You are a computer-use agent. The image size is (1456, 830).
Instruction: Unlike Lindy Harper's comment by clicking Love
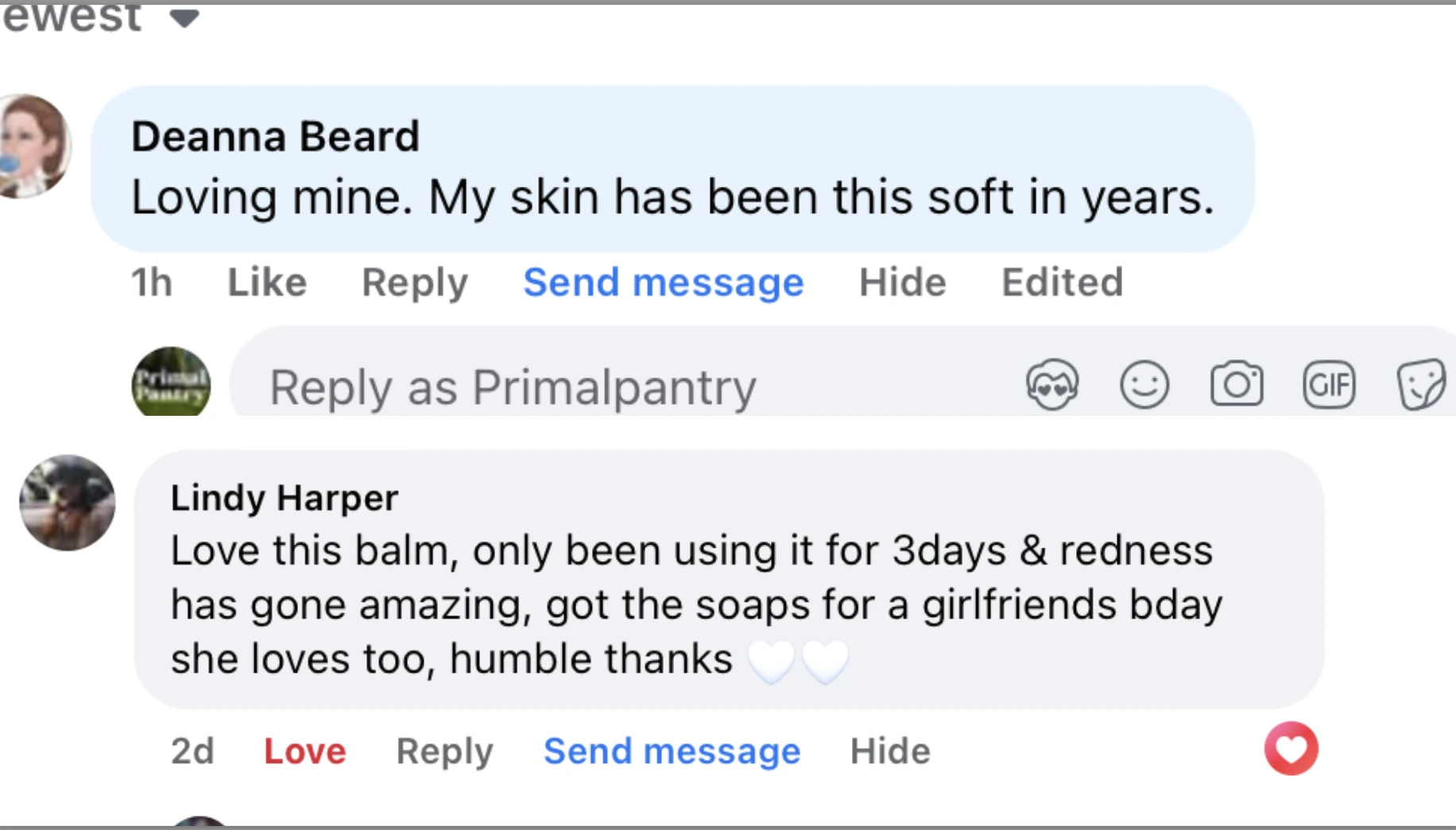[304, 750]
